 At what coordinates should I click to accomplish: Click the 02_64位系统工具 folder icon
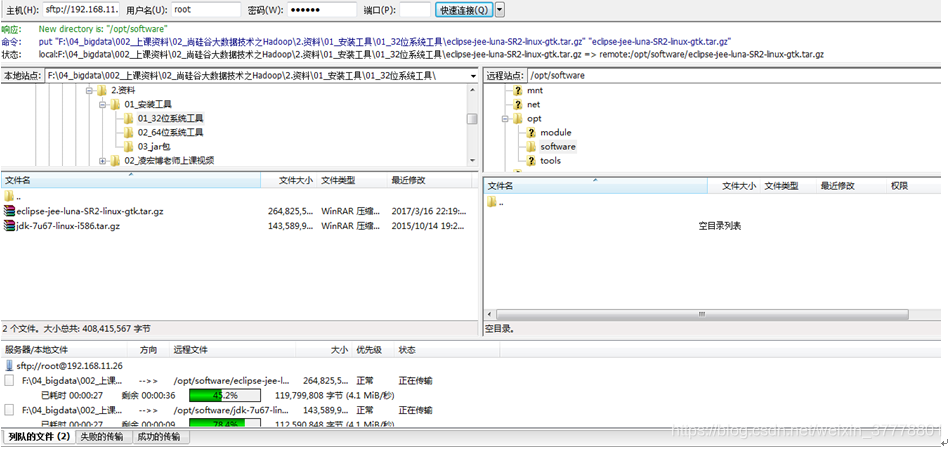coord(128,132)
